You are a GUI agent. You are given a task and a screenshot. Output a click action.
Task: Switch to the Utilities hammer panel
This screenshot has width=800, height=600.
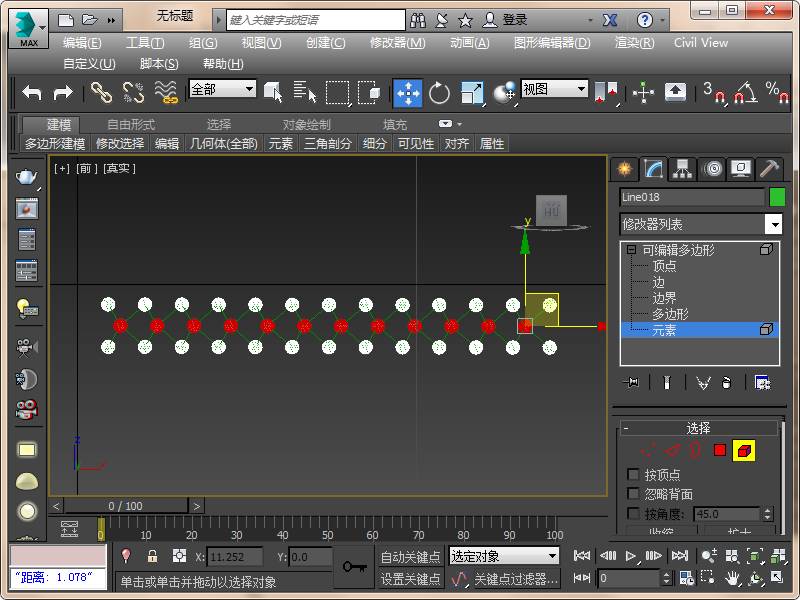[768, 168]
